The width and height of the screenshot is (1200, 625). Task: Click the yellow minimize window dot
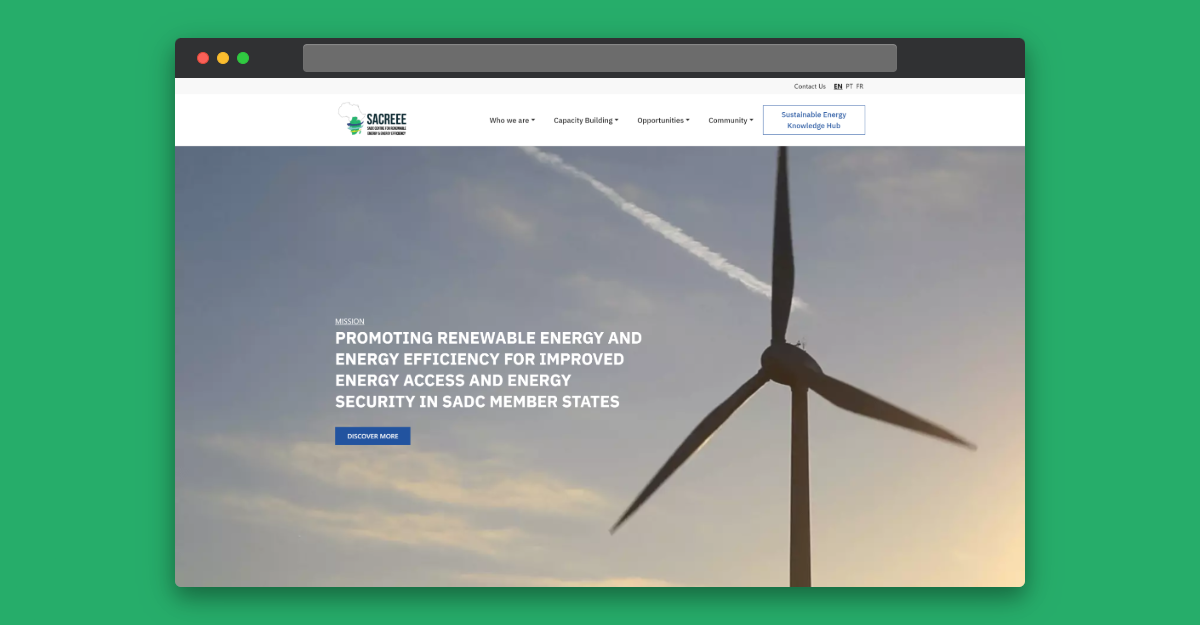[x=223, y=58]
